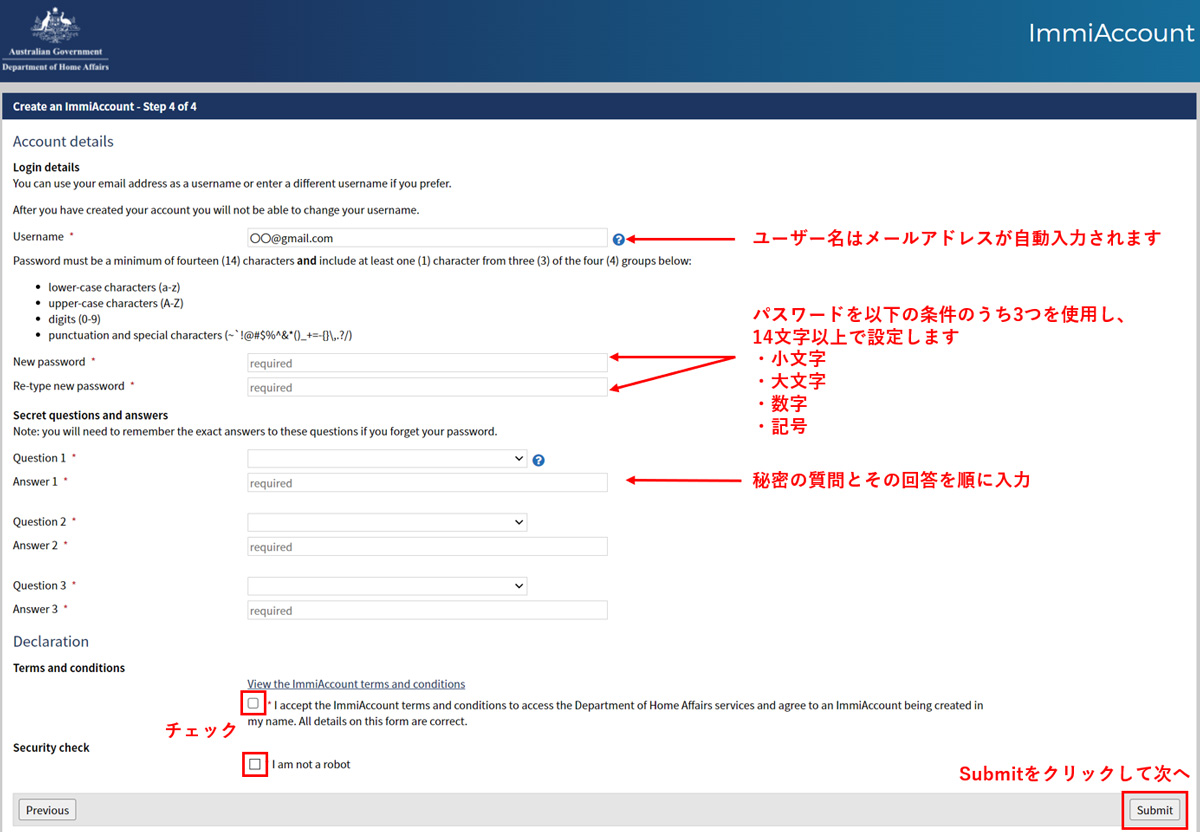Tick the accept terms and conditions checkbox

[253, 703]
